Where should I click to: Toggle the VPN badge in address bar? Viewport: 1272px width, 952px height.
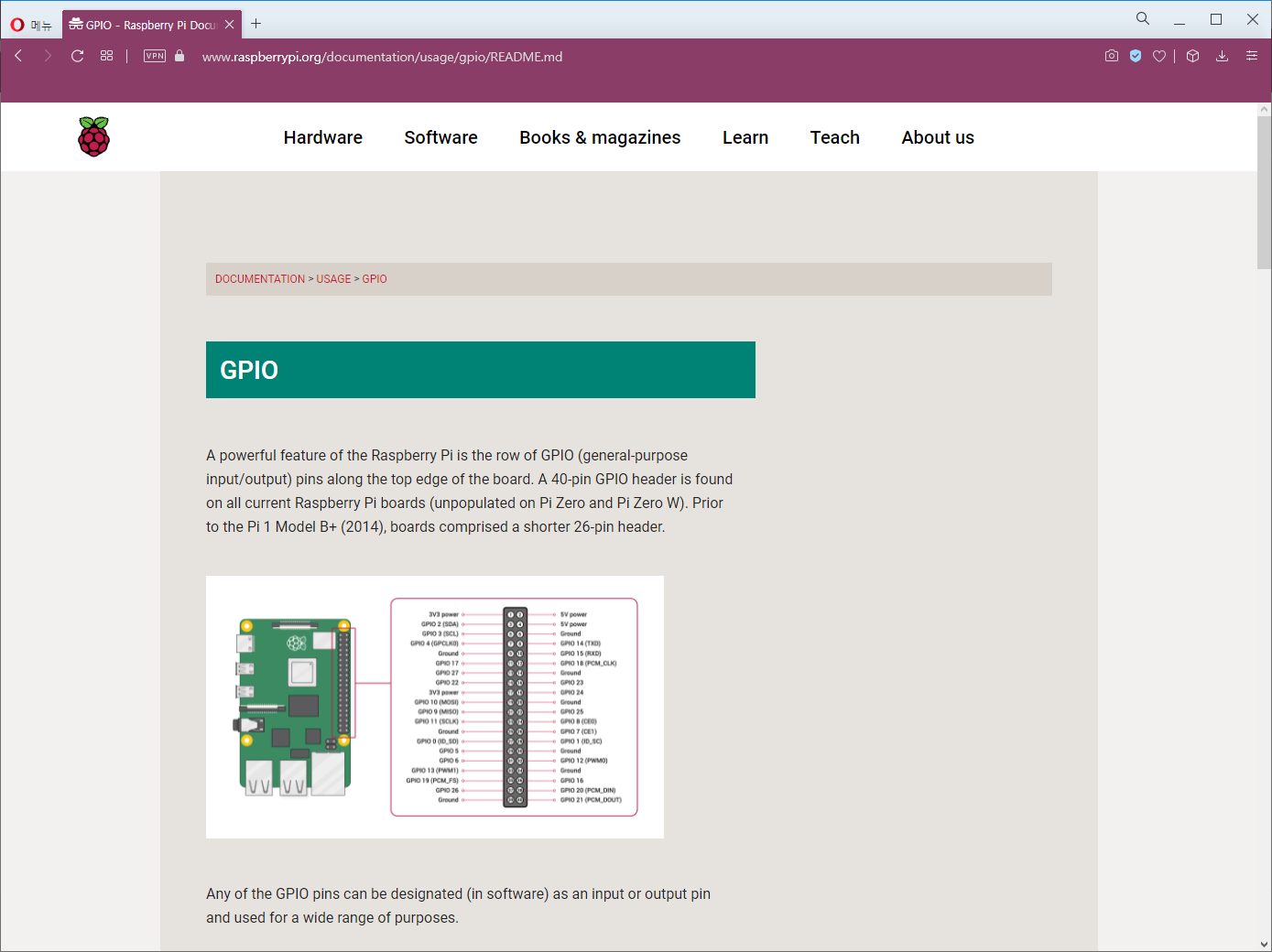pyautogui.click(x=155, y=56)
